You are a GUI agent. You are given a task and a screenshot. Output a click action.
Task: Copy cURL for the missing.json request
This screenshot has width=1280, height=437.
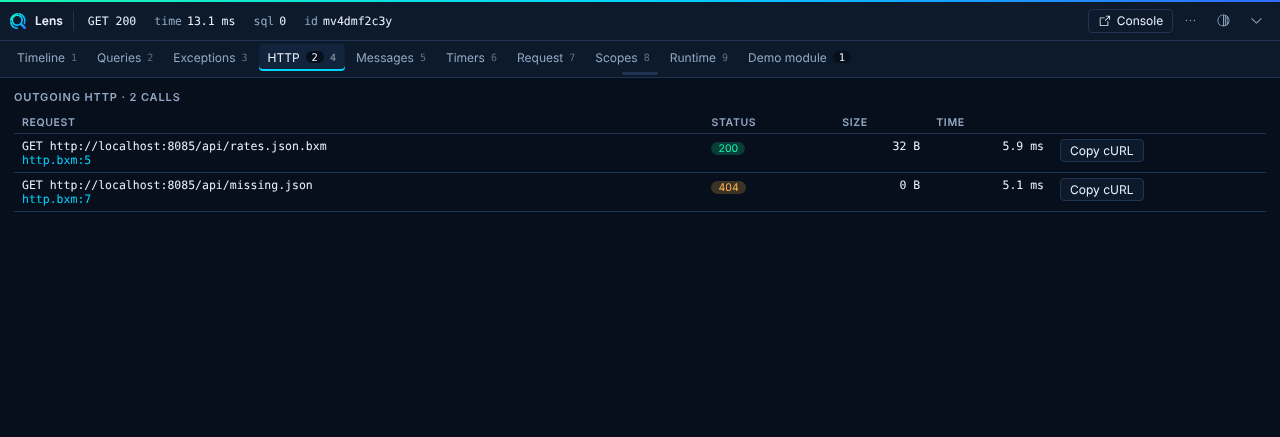[1101, 190]
